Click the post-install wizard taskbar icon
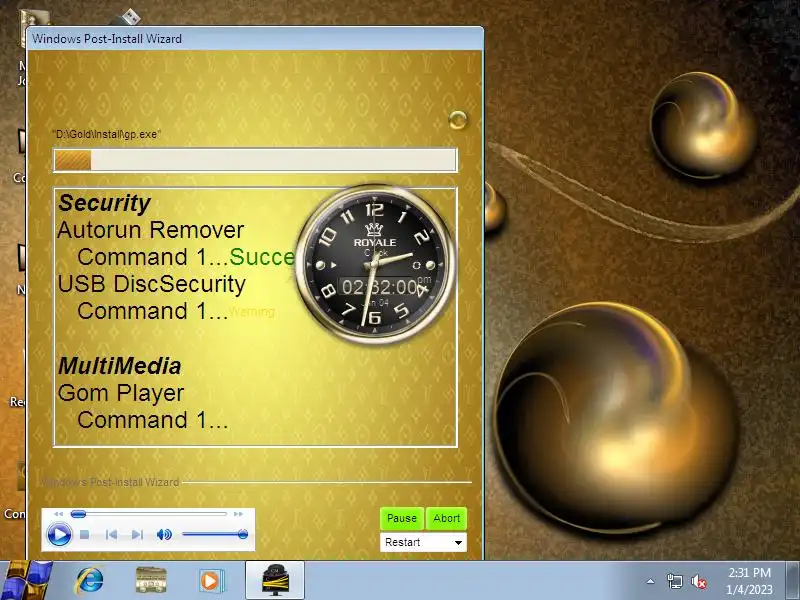Viewport: 800px width, 600px height. pos(275,581)
